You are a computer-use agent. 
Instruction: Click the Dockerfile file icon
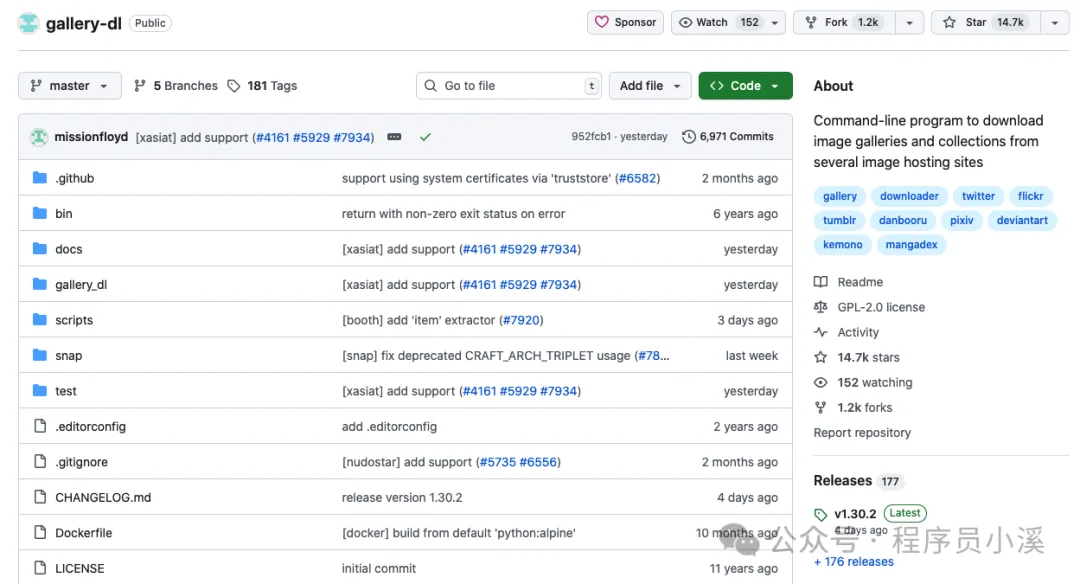tap(40, 532)
